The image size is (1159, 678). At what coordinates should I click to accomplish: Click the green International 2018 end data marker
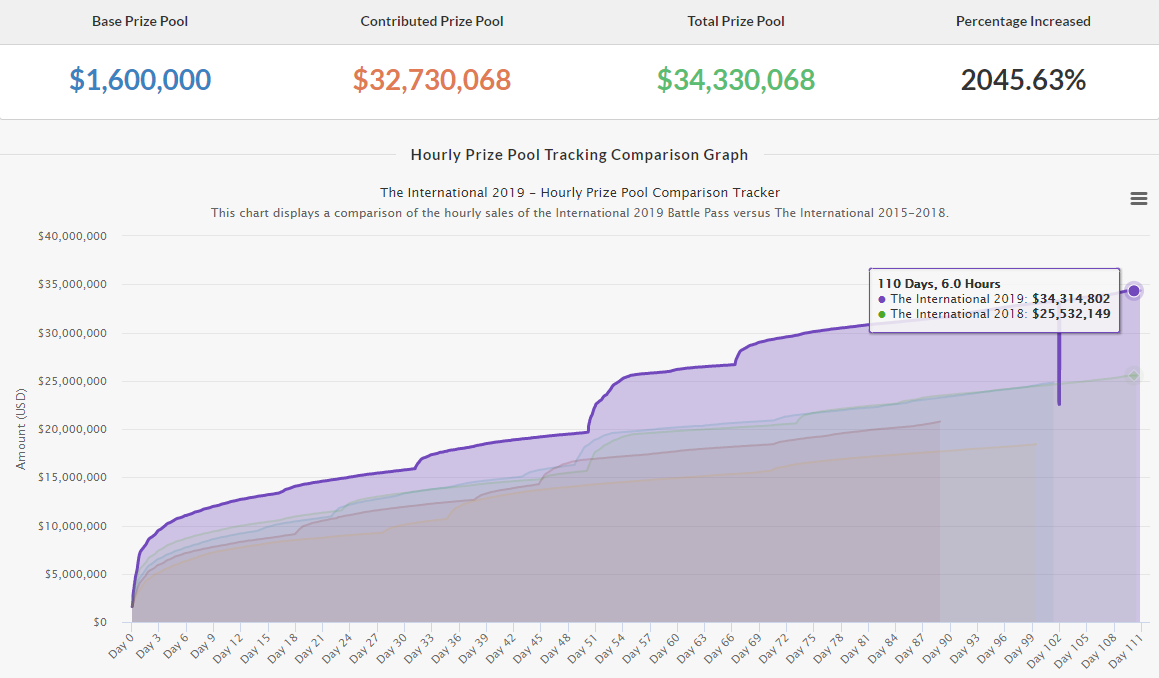pos(1134,376)
